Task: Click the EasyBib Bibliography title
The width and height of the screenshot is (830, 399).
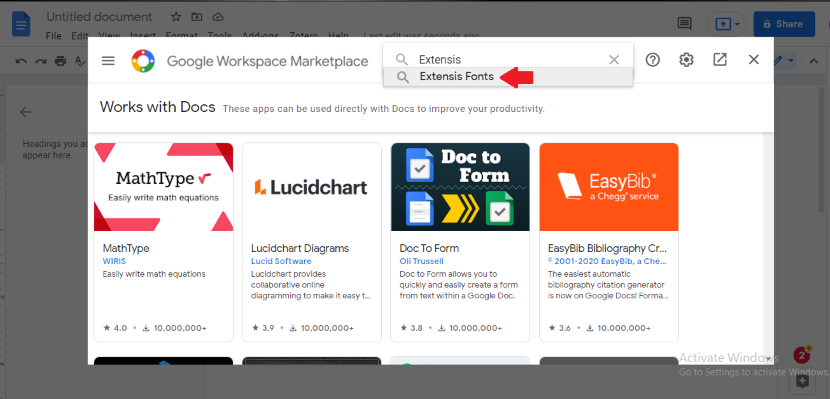Action: pyautogui.click(x=607, y=248)
